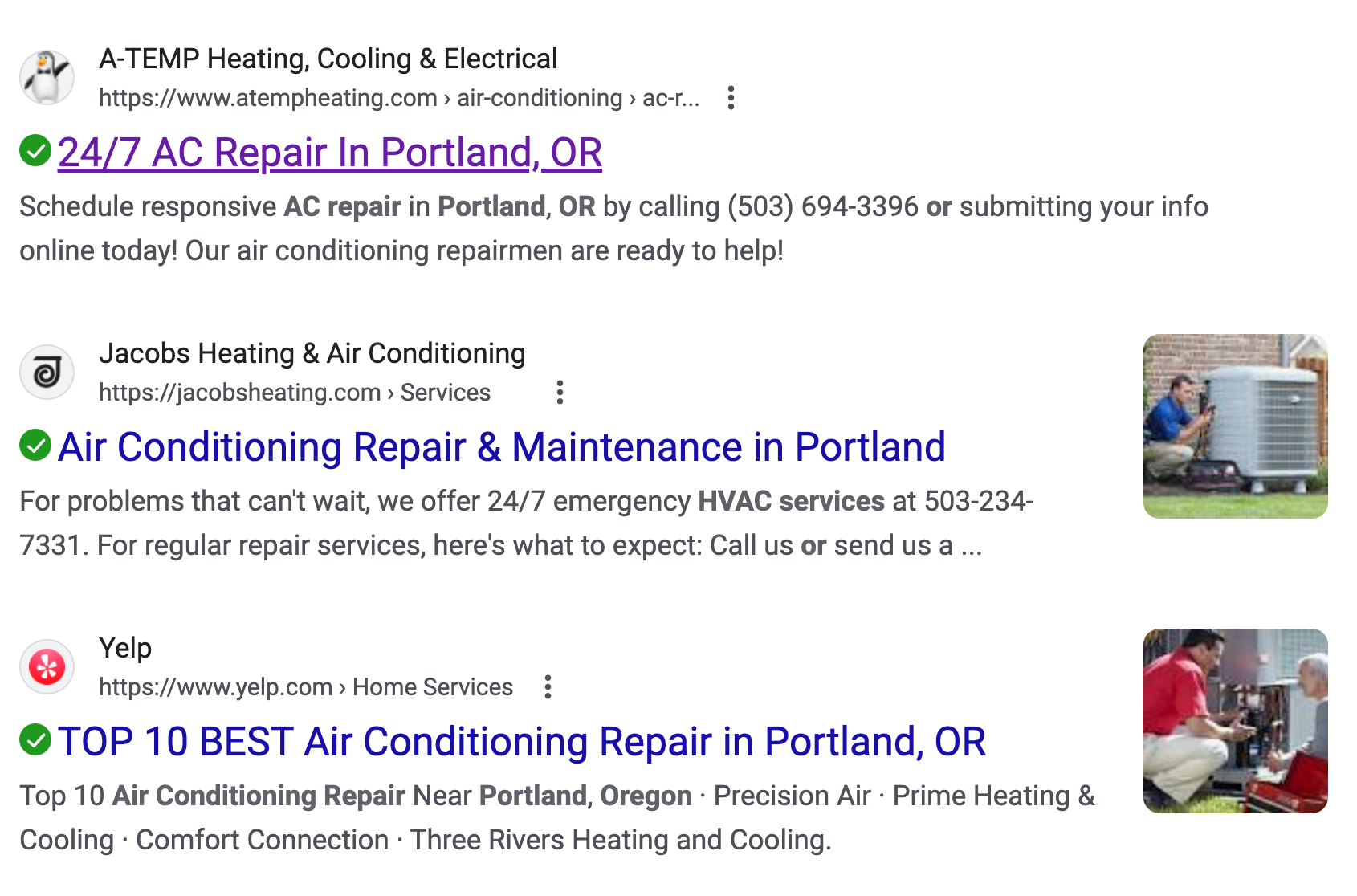Click the A-TEMP penguin favicon
This screenshot has height=896, width=1357.
coord(47,78)
